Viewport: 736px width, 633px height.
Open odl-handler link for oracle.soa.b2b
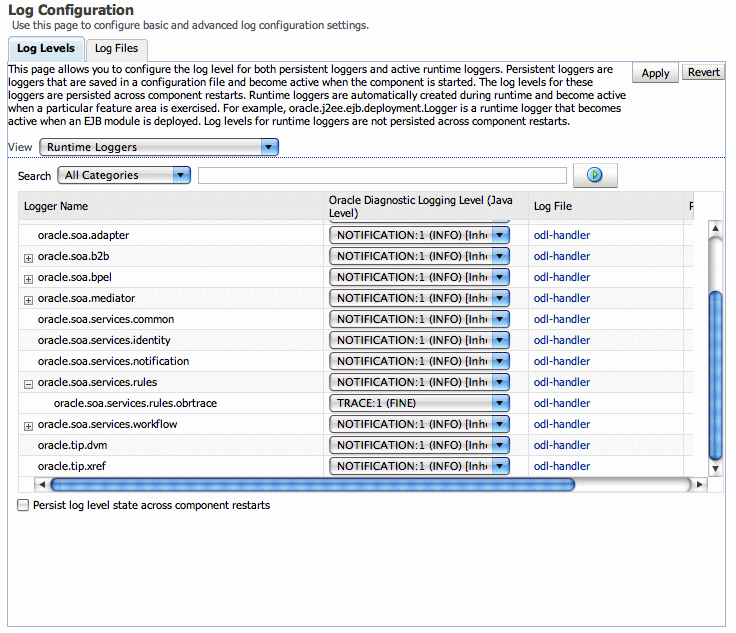coord(561,256)
